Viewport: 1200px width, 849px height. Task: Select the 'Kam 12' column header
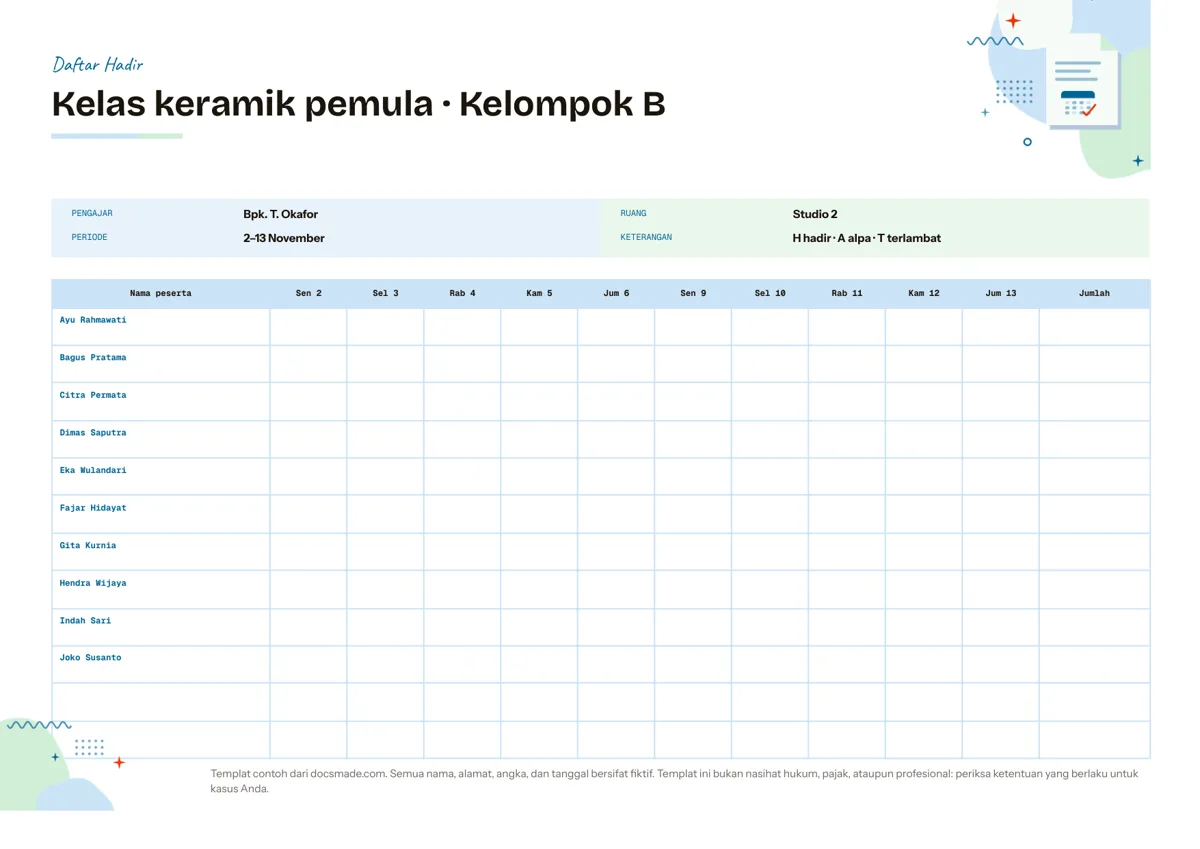[x=924, y=294]
